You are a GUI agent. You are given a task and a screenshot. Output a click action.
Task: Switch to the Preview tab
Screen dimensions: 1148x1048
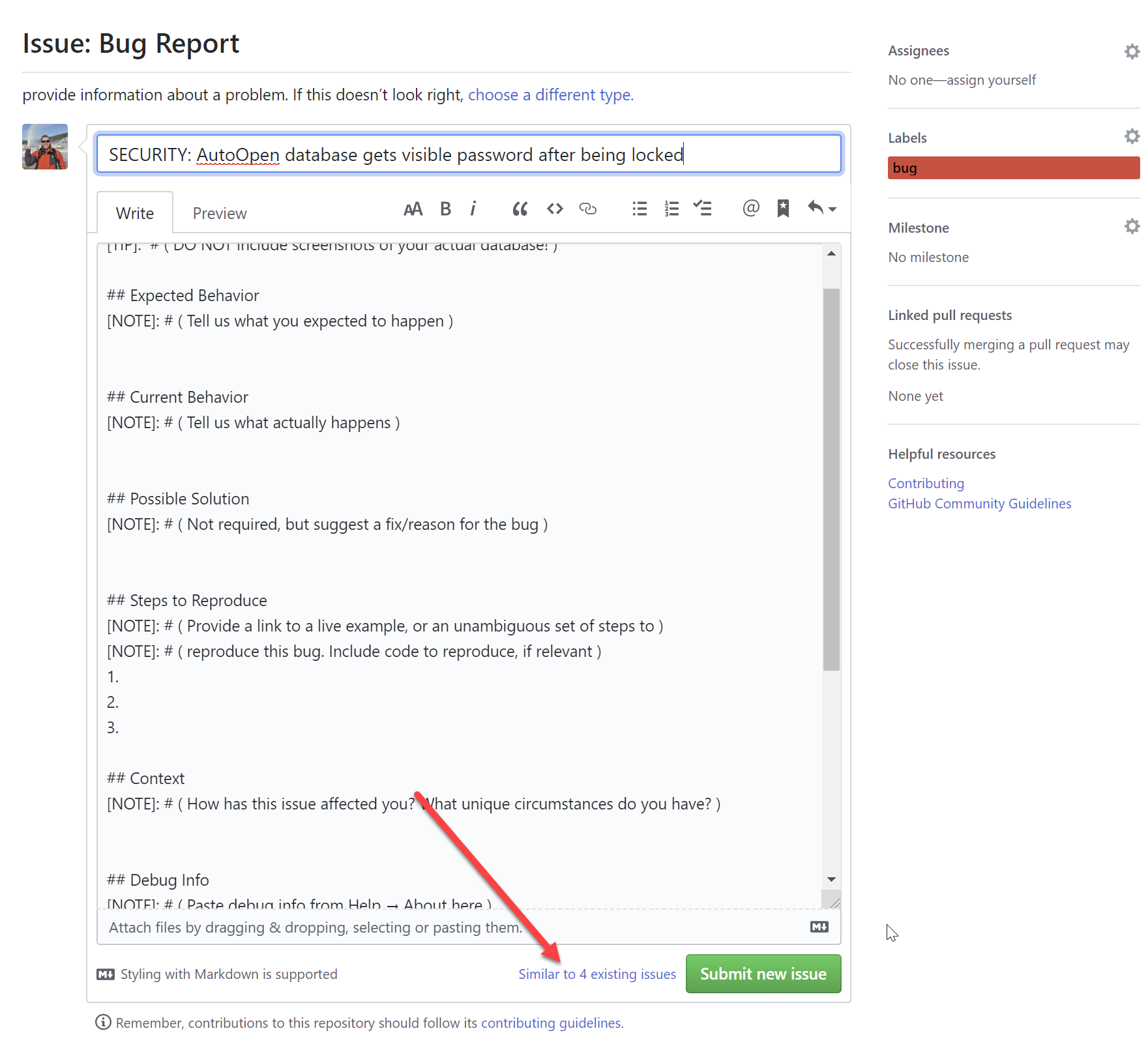click(x=219, y=212)
